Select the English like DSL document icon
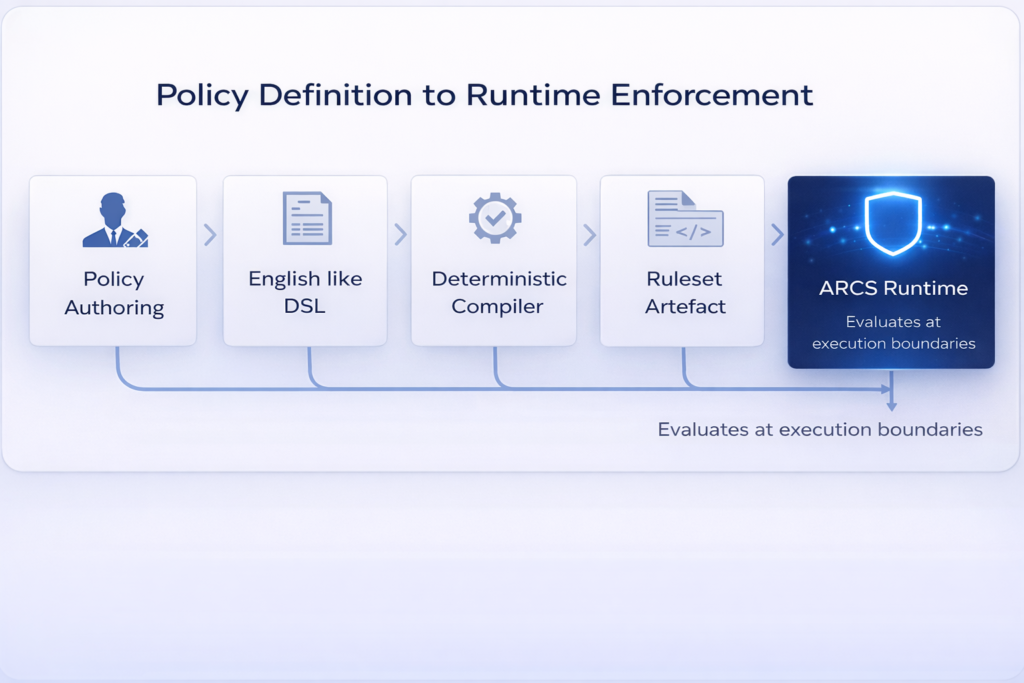 click(x=306, y=219)
